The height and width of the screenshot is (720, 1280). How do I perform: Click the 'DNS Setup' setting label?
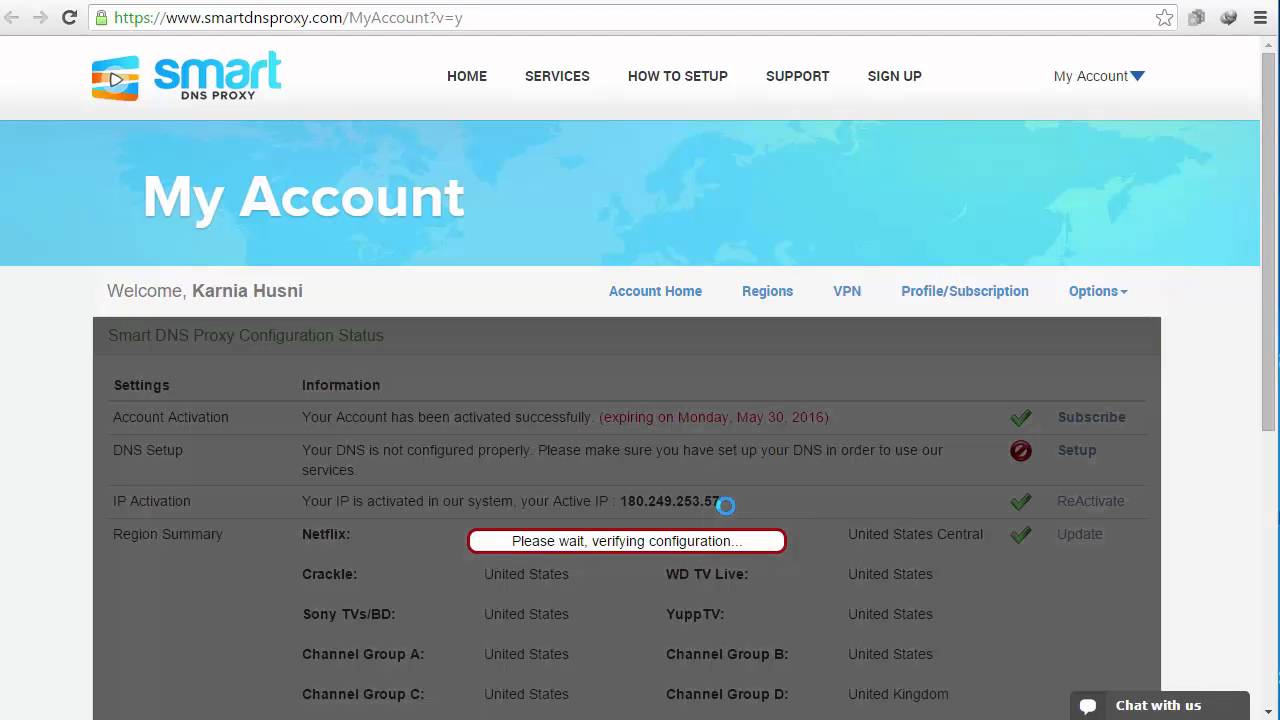[x=148, y=450]
